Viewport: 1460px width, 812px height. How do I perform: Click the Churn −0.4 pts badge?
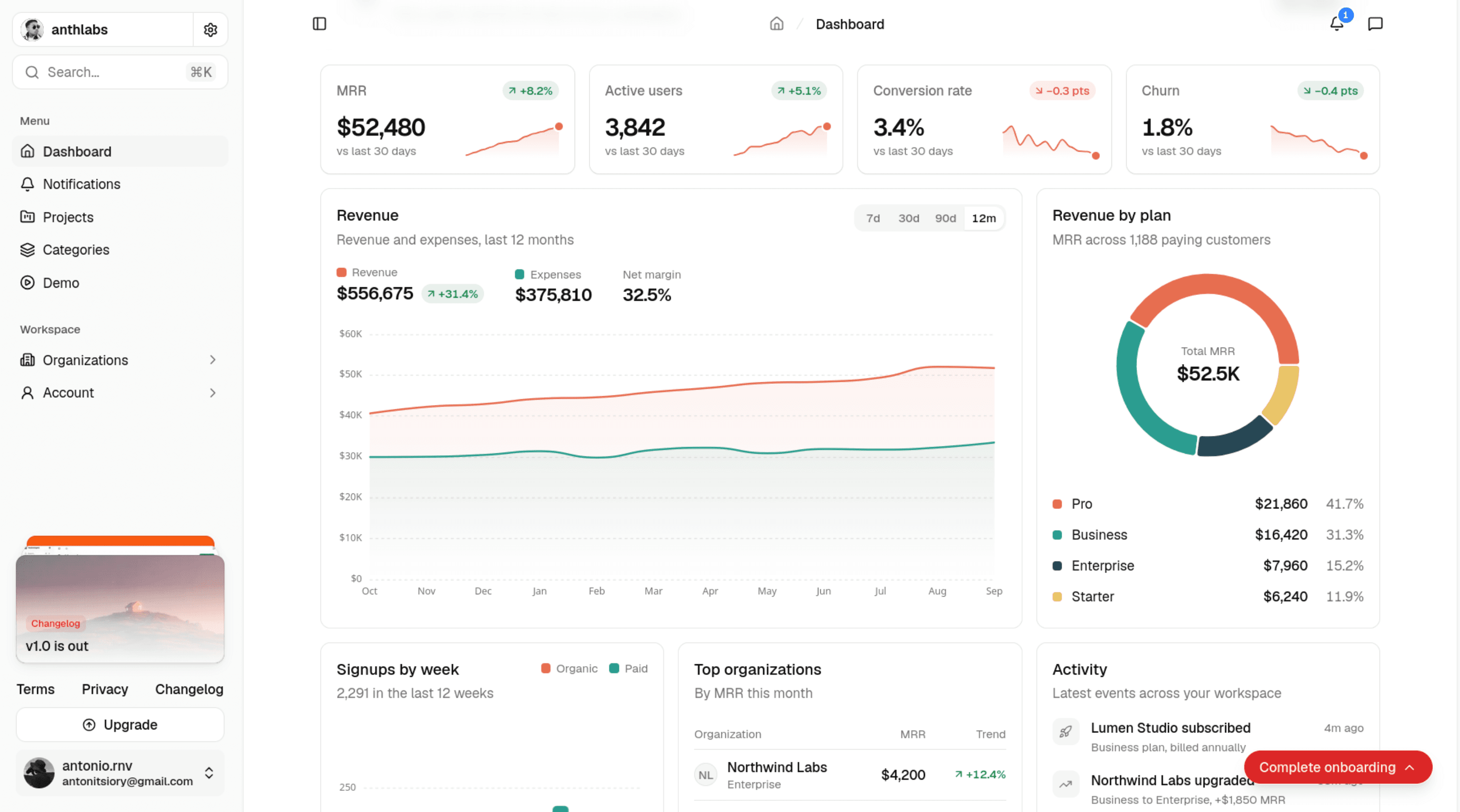click(1331, 91)
